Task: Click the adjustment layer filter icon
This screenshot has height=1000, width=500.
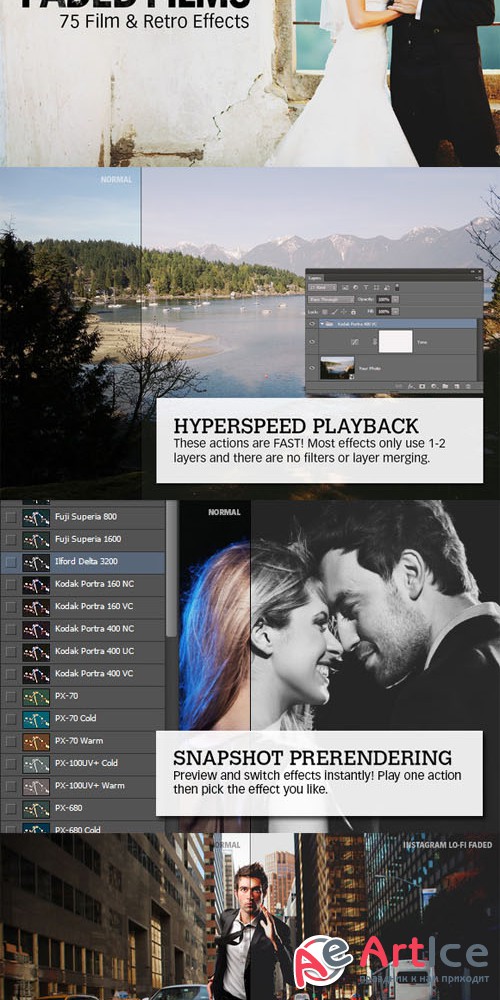Action: click(356, 288)
